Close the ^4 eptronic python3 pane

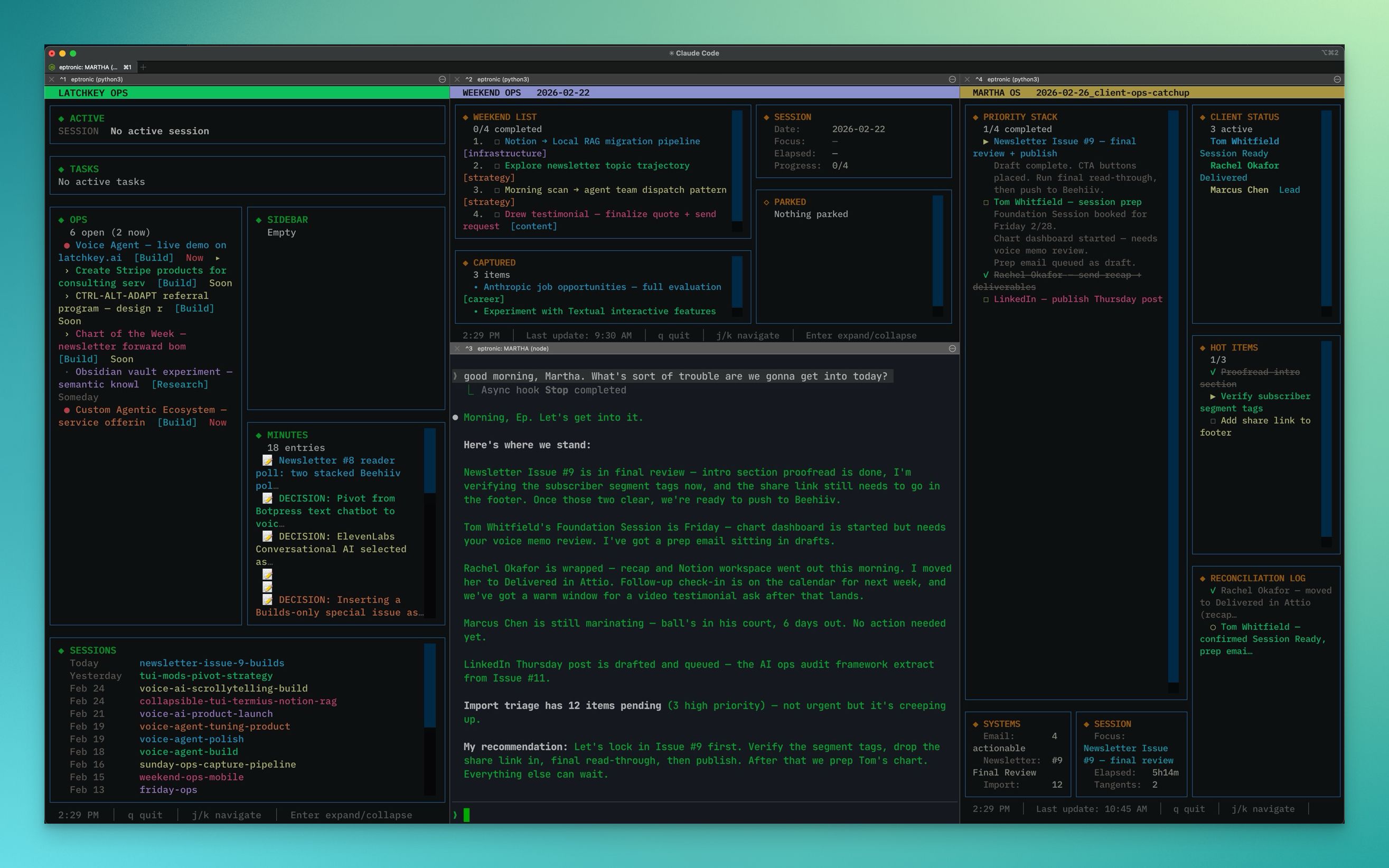(967, 79)
